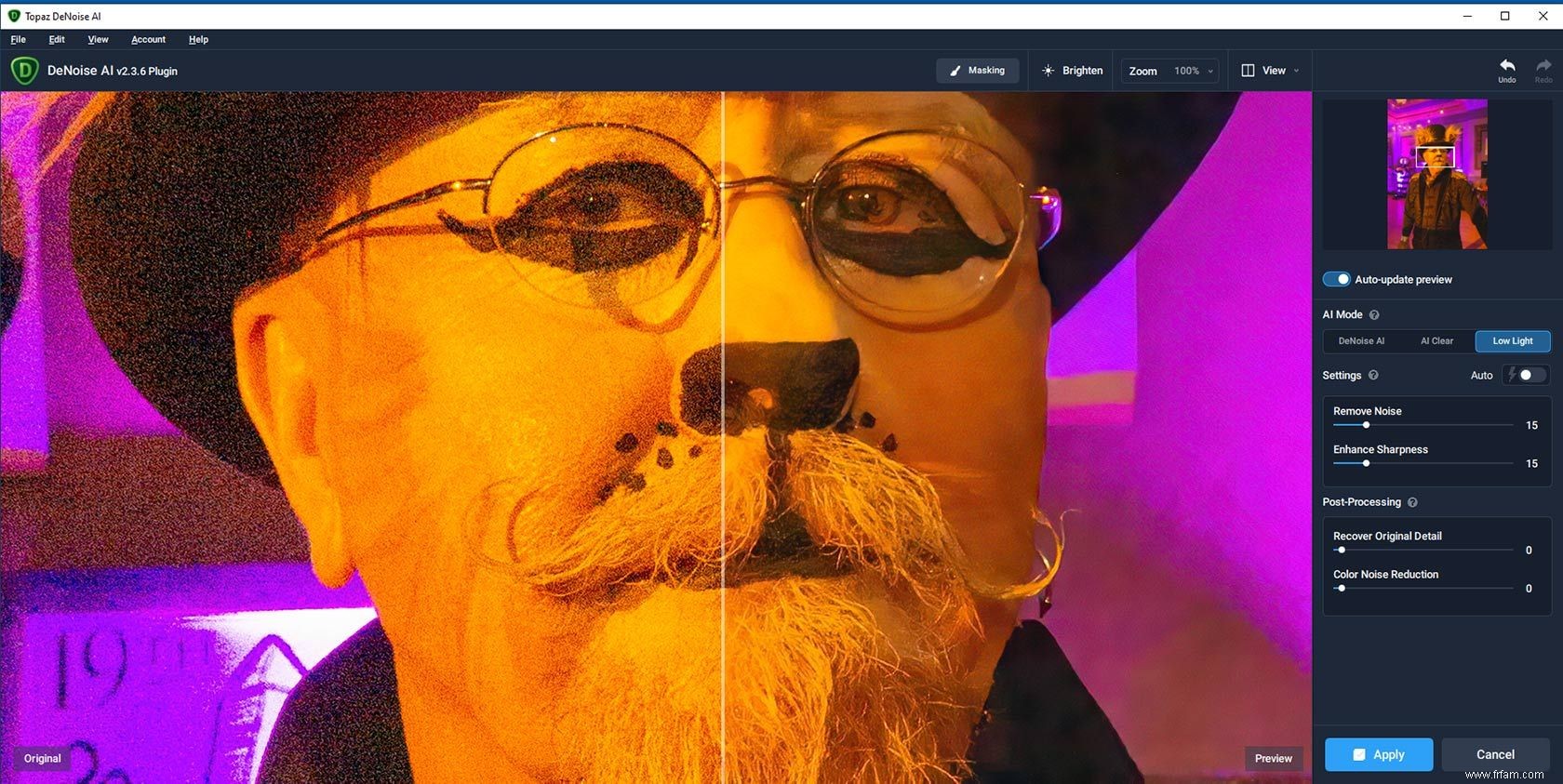This screenshot has width=1563, height=784.
Task: Maximize the Topaz DeNoise AI window
Action: pos(1504,16)
